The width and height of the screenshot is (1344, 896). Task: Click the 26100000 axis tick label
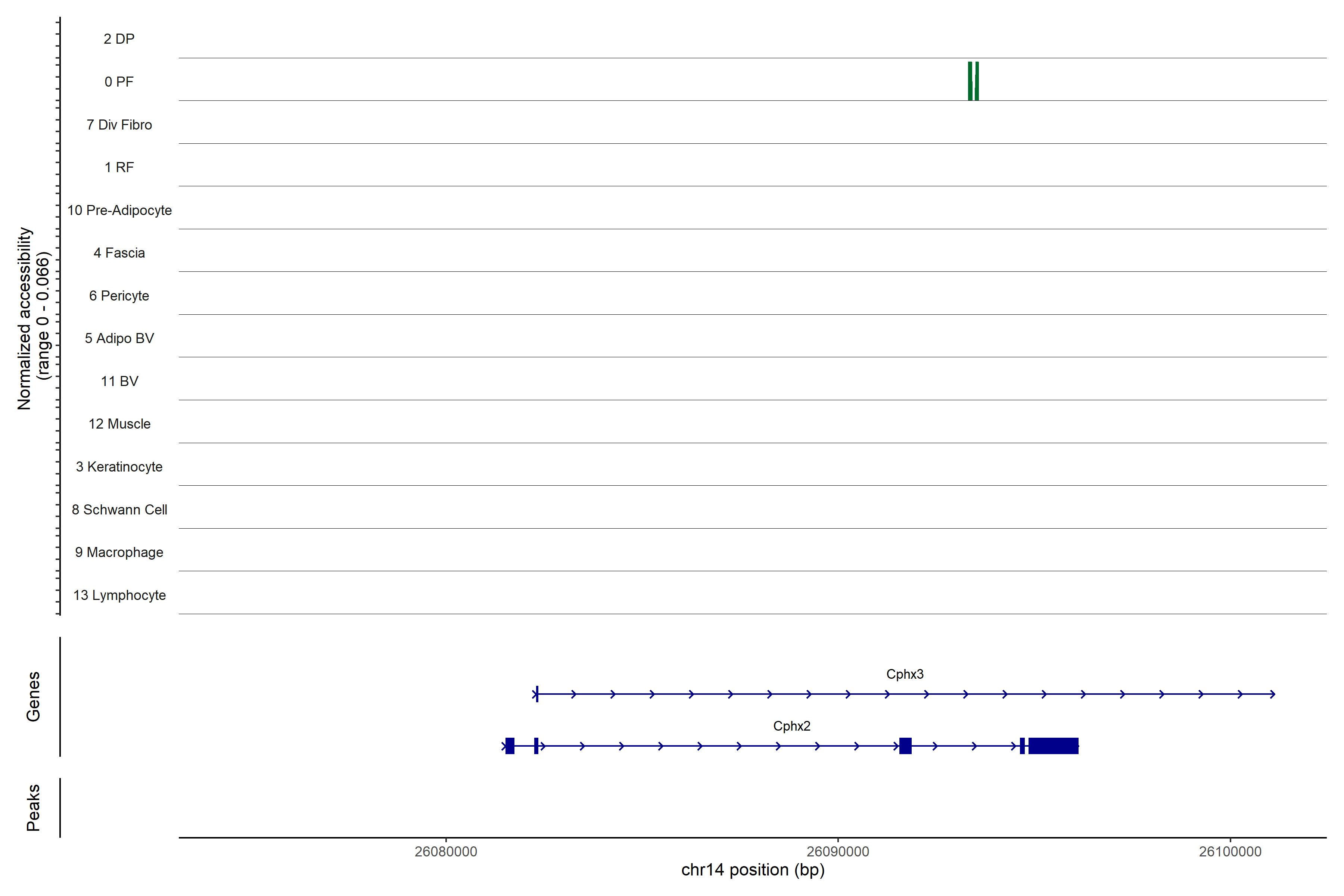(x=1230, y=852)
